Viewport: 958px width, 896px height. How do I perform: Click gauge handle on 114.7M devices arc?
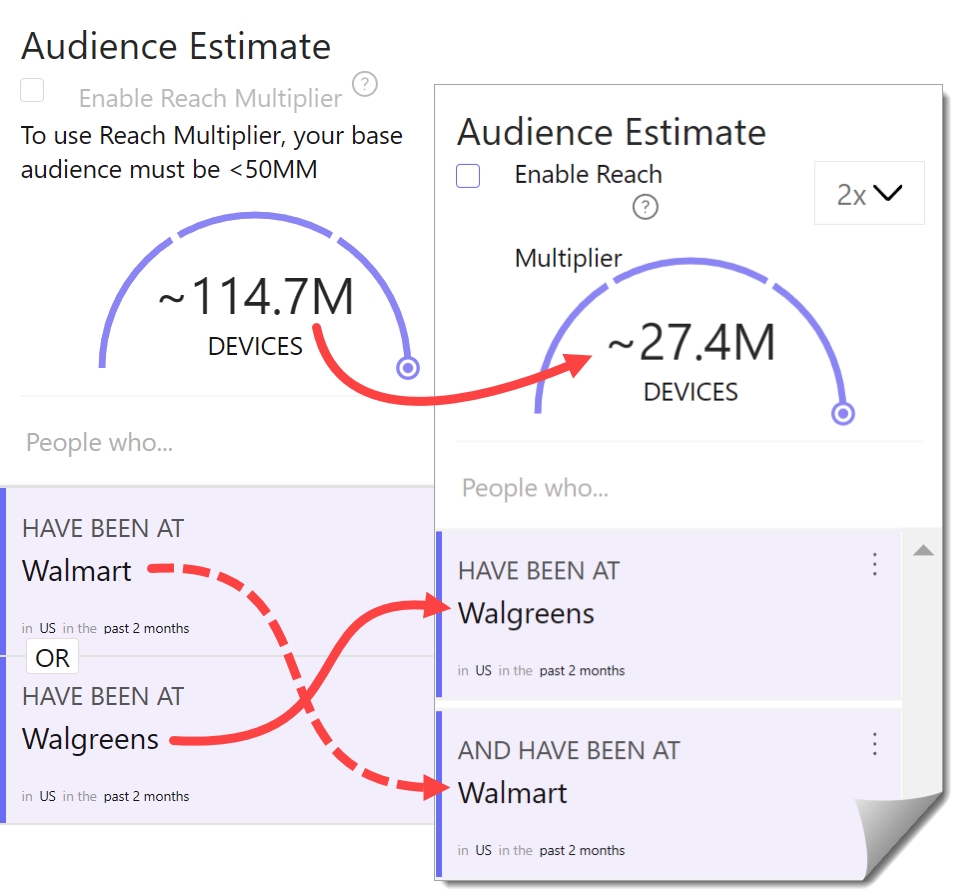click(x=408, y=368)
